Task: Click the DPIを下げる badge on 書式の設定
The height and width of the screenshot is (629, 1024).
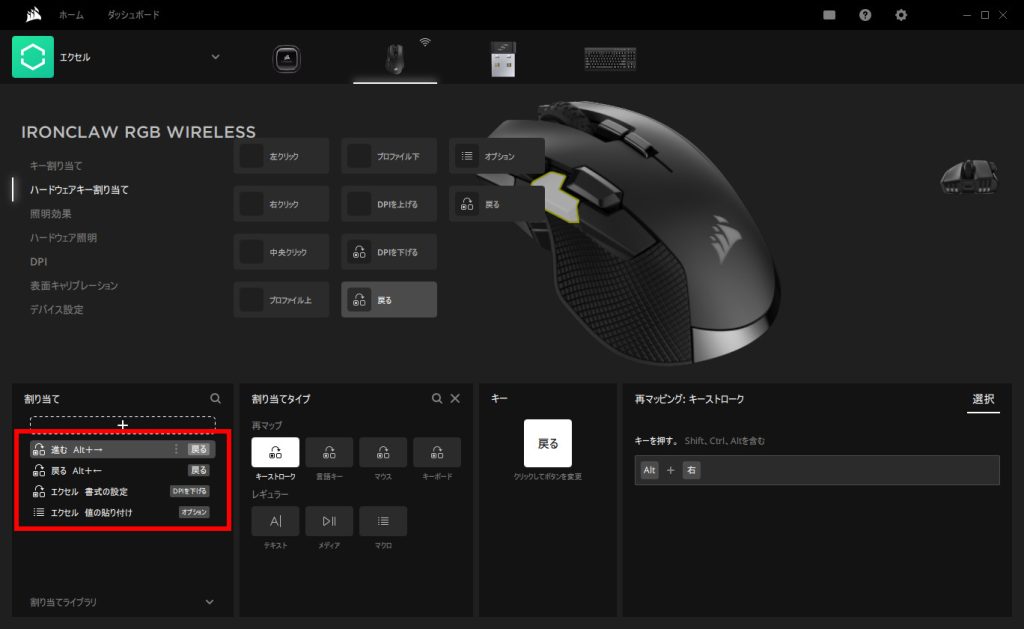Action: [189, 491]
